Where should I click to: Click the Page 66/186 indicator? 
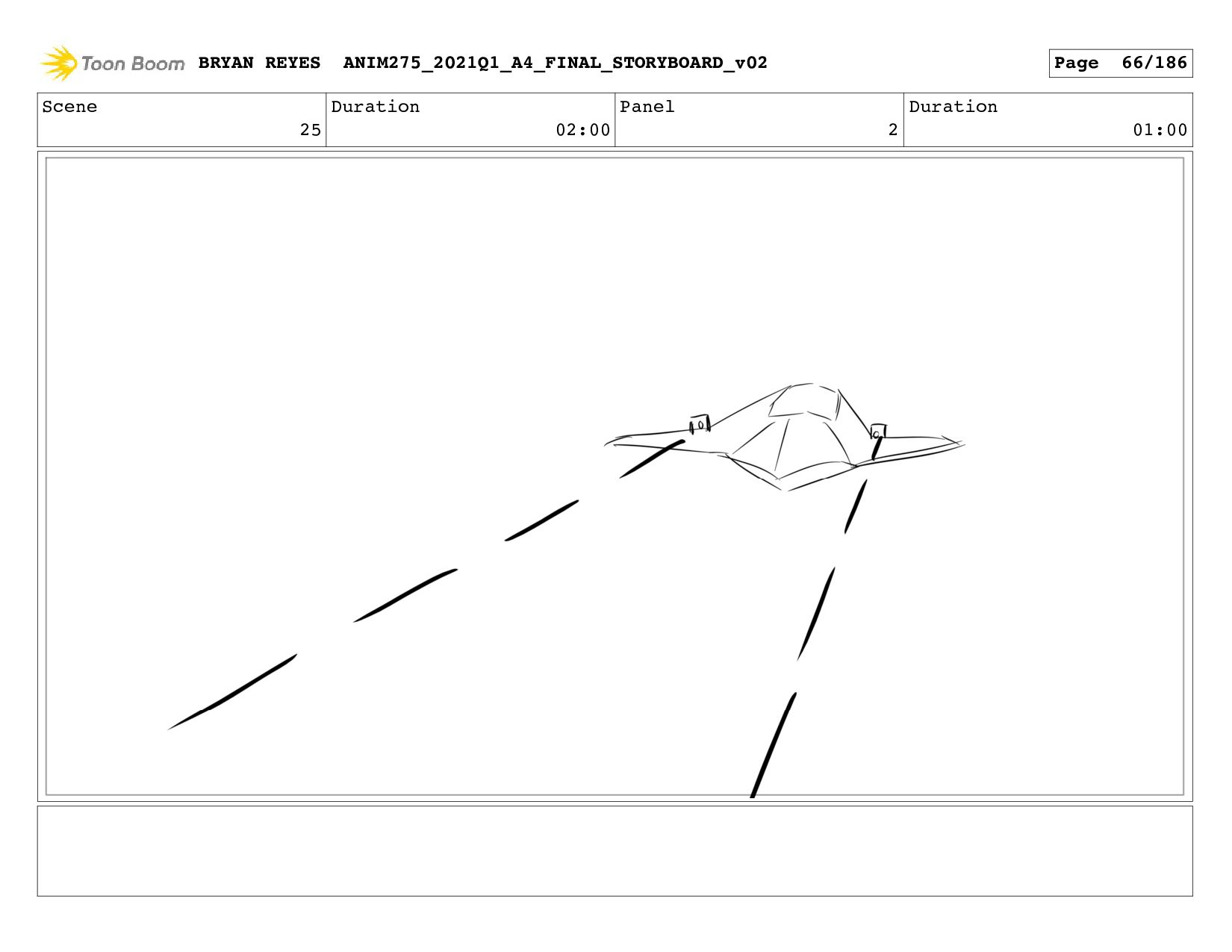(x=1120, y=63)
